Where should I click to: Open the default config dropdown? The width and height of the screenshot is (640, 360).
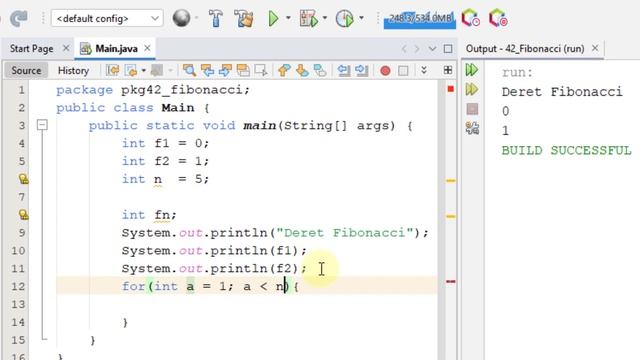click(107, 18)
